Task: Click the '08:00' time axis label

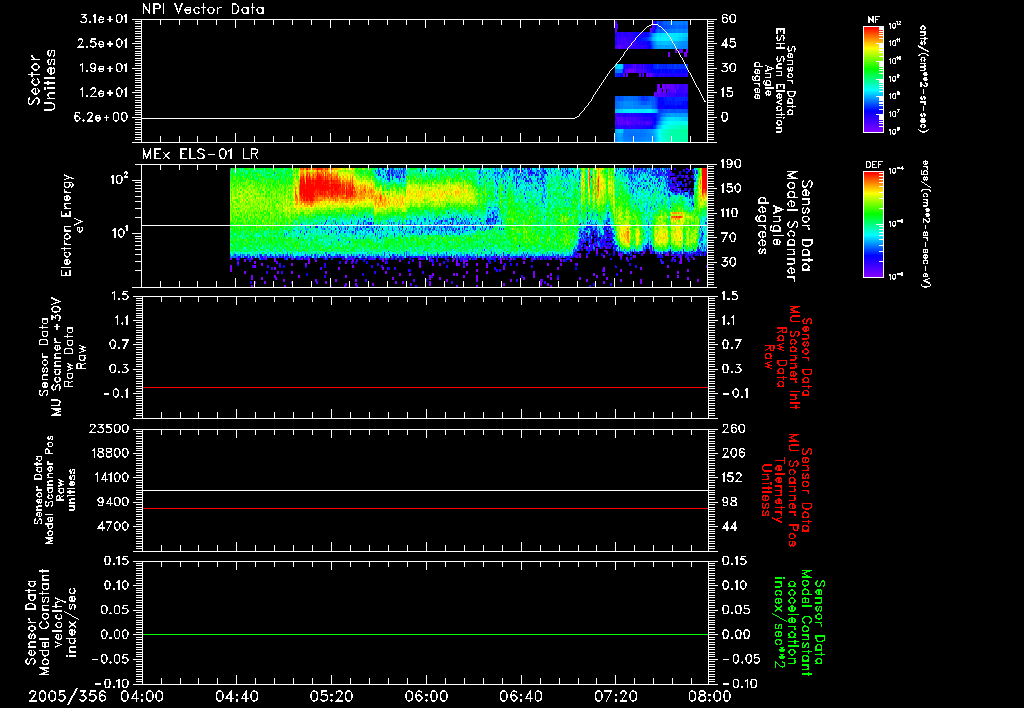Action: coord(709,696)
